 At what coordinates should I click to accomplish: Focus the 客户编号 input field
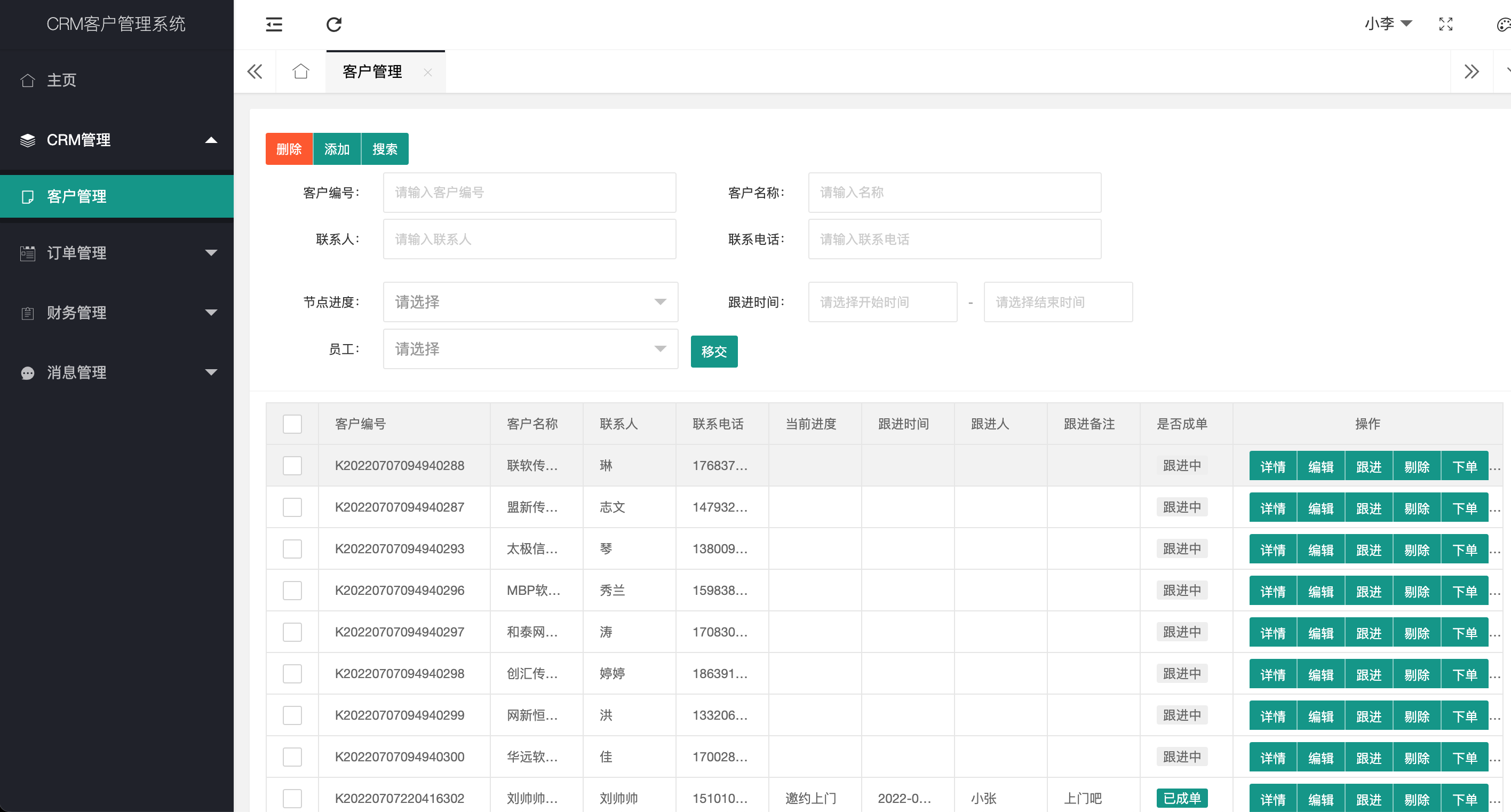point(529,193)
